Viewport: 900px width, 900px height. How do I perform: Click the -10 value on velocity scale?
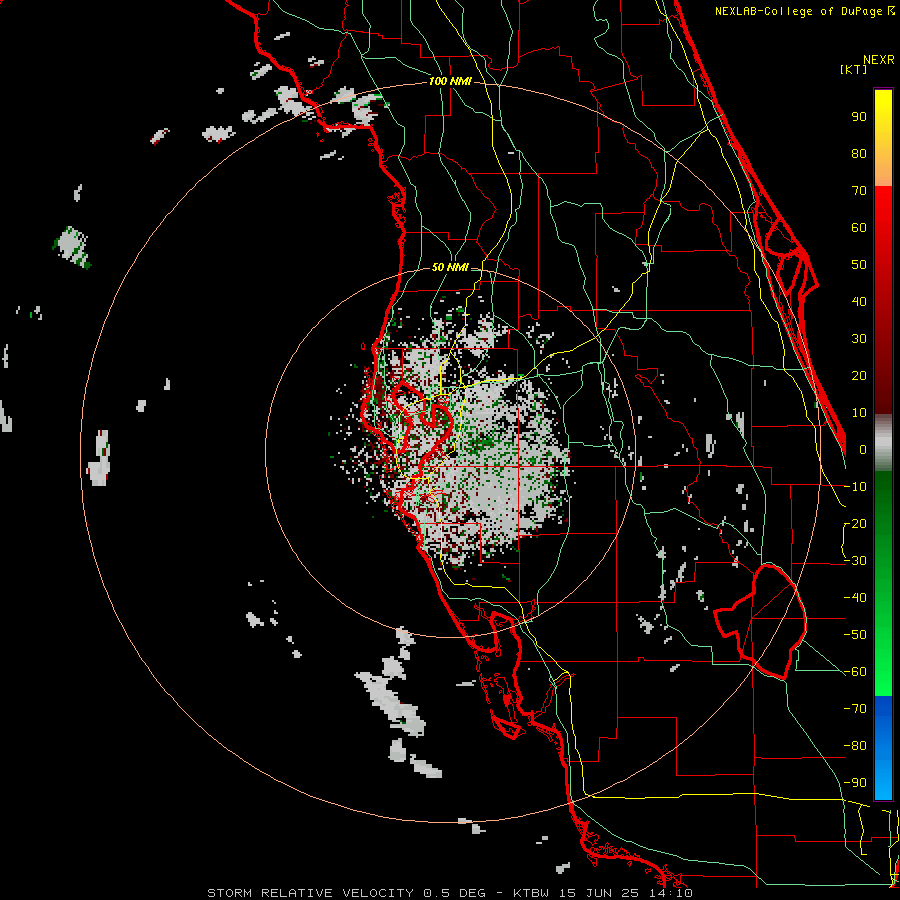click(x=855, y=487)
